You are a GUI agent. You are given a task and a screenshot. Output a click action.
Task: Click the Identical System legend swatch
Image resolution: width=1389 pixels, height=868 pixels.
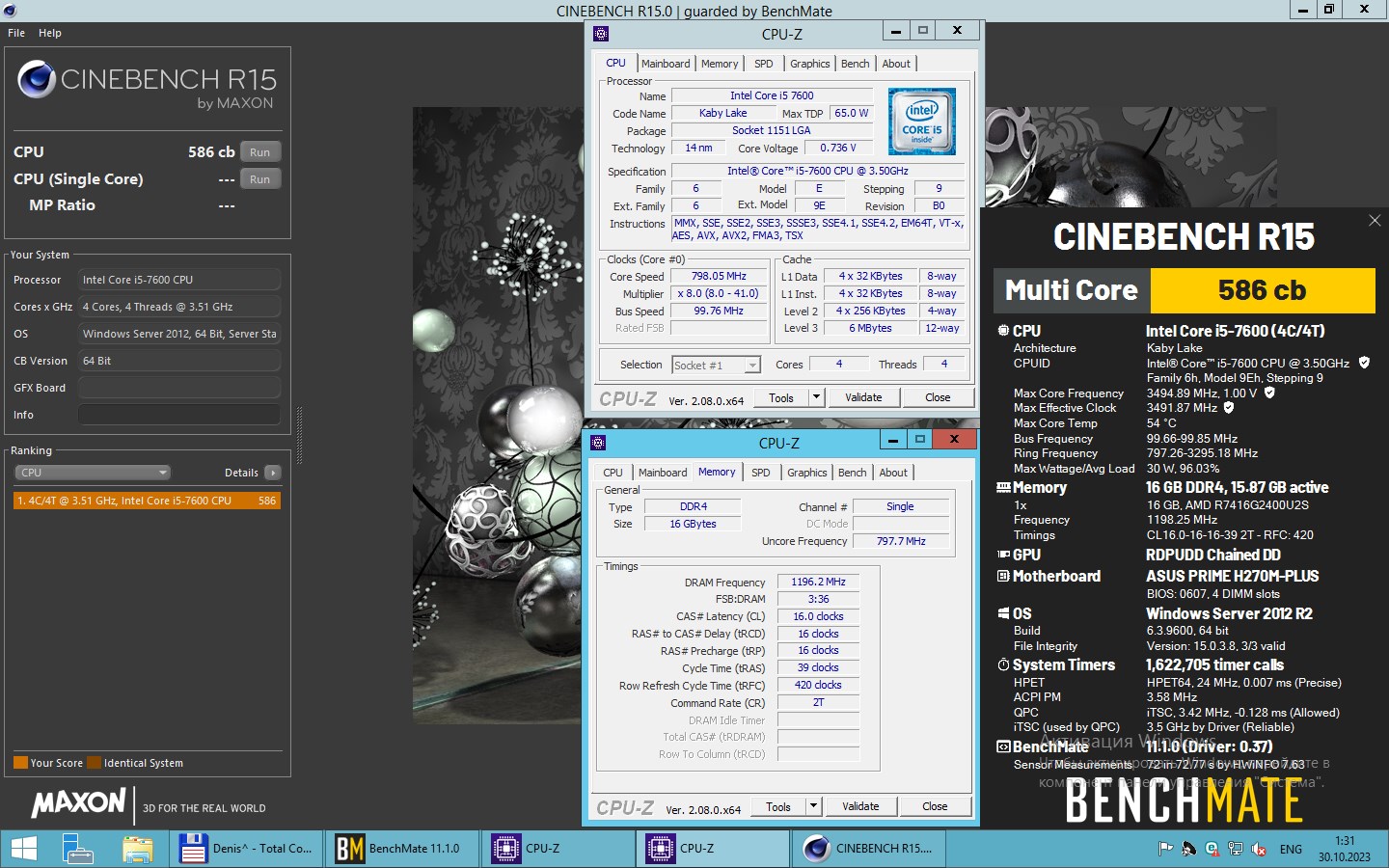click(94, 763)
